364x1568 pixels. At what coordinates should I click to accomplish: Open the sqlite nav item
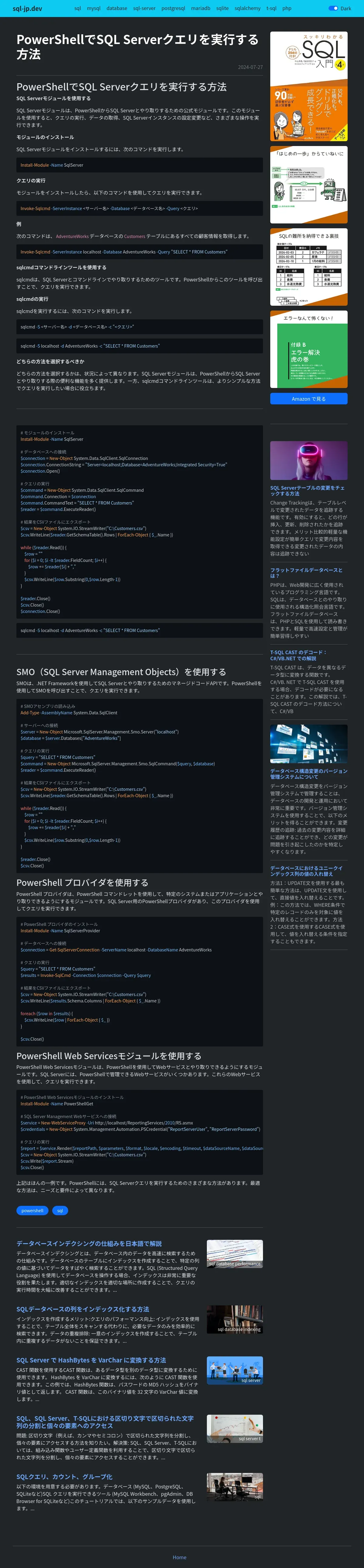click(222, 9)
